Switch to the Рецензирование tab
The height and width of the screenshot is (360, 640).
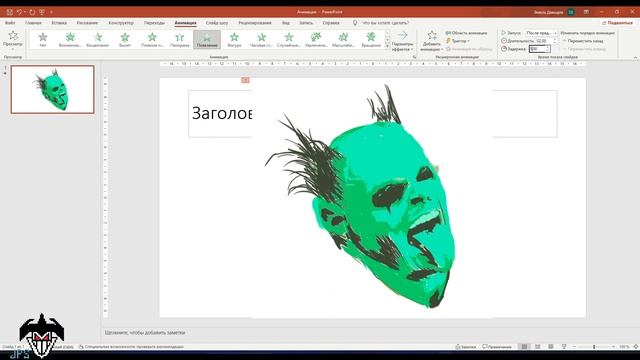click(x=255, y=23)
